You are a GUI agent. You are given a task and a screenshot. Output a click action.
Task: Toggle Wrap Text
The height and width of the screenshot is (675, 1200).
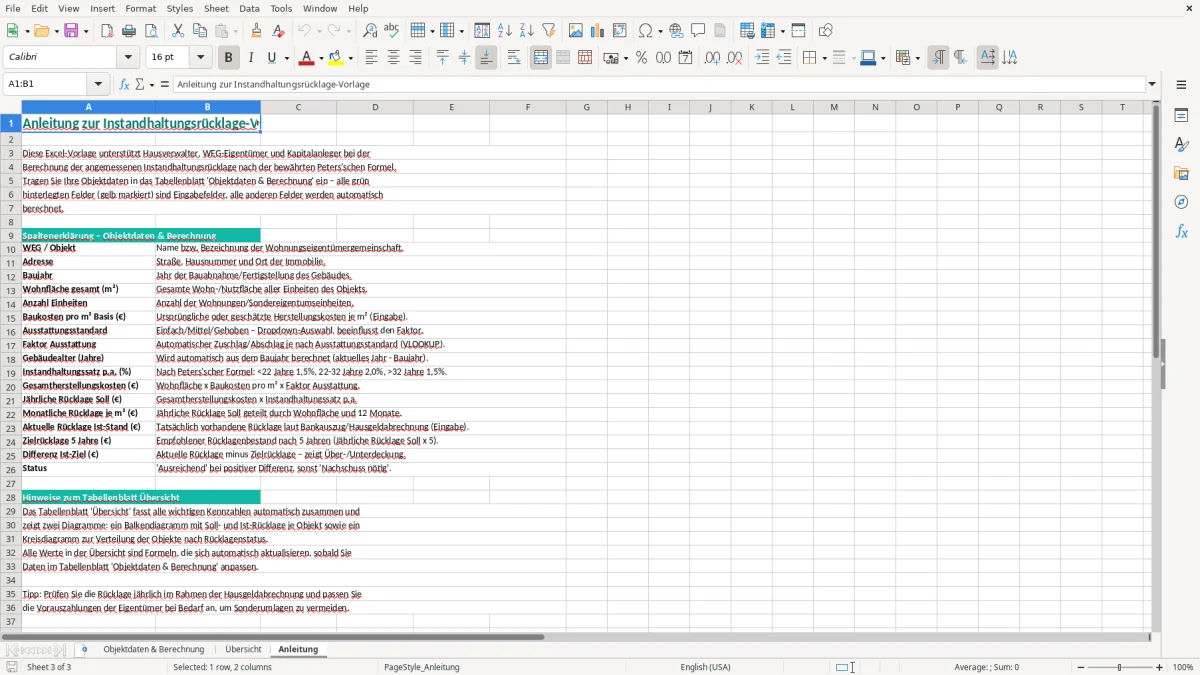pyautogui.click(x=514, y=58)
